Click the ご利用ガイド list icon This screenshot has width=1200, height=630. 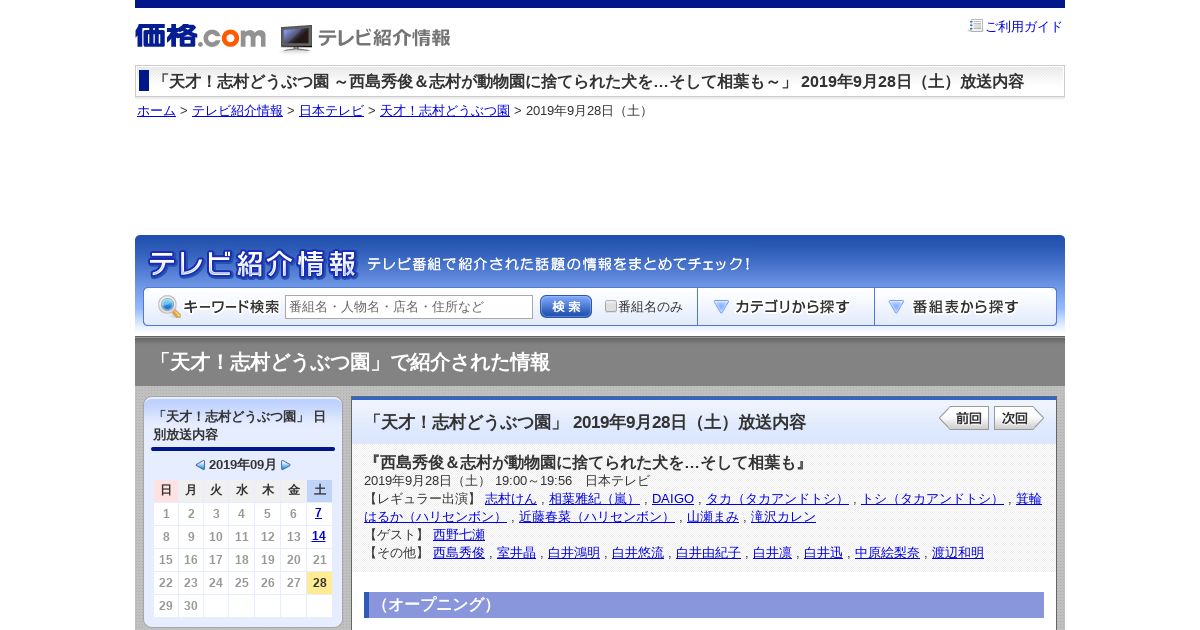pyautogui.click(x=976, y=26)
